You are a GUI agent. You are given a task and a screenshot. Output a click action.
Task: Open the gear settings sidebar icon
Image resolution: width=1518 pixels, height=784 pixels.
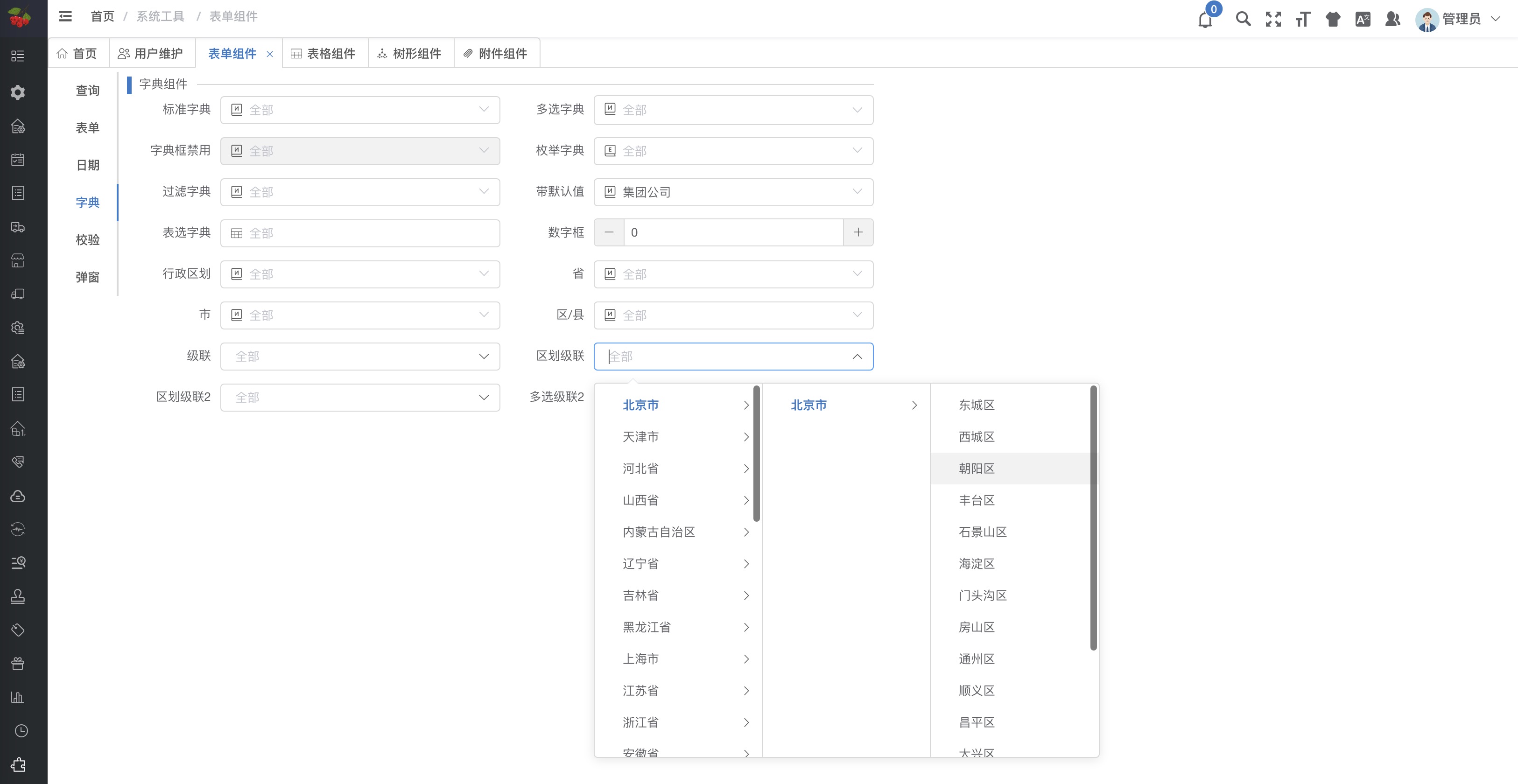(18, 92)
